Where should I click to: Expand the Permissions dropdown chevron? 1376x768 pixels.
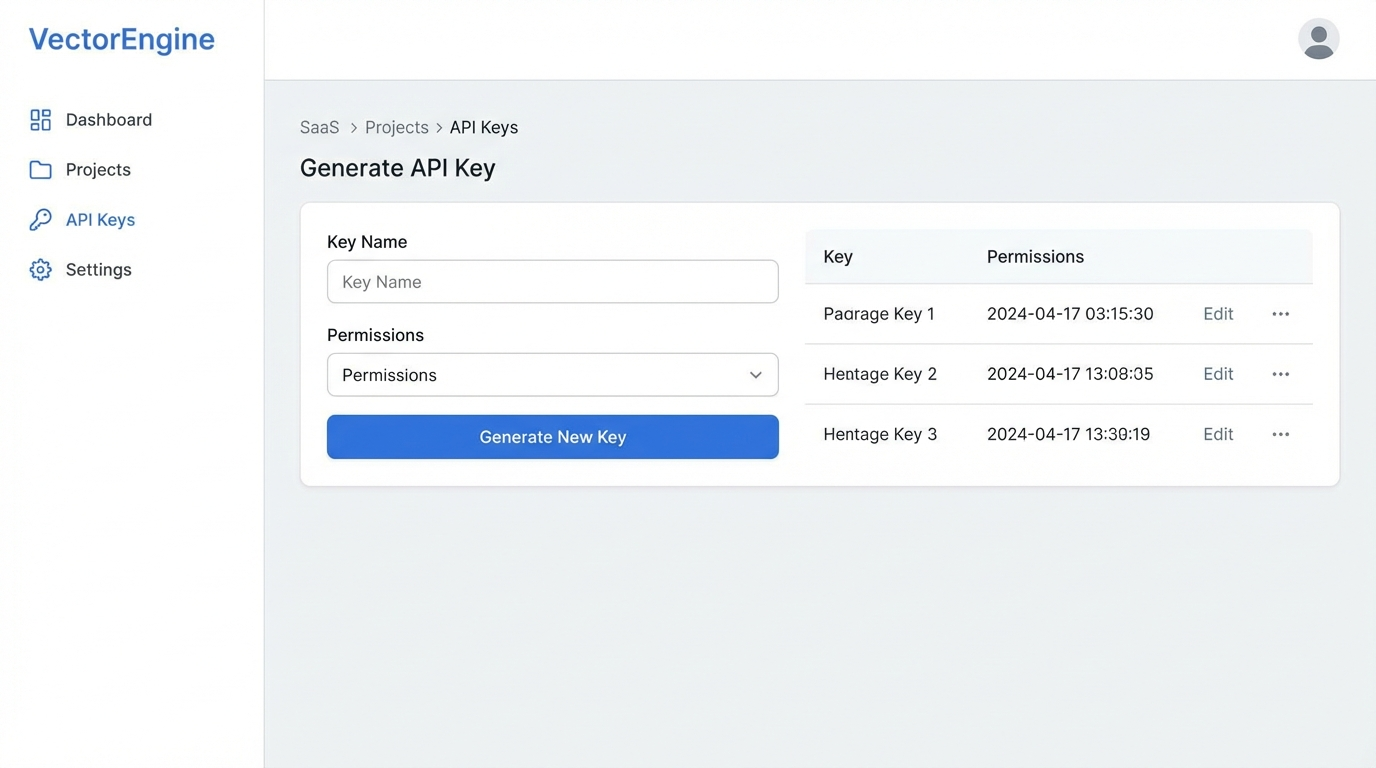(755, 375)
